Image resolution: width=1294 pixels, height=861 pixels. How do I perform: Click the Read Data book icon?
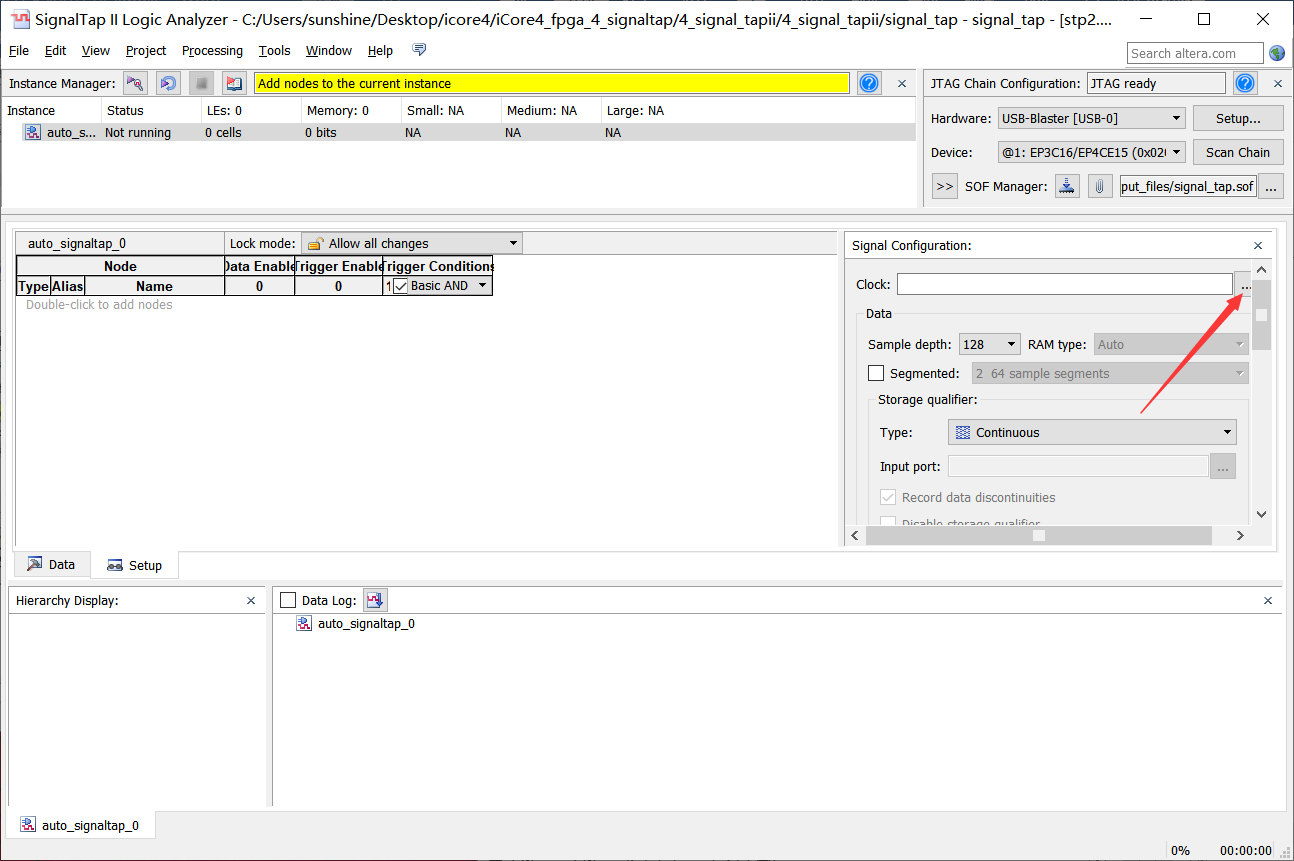(x=234, y=84)
